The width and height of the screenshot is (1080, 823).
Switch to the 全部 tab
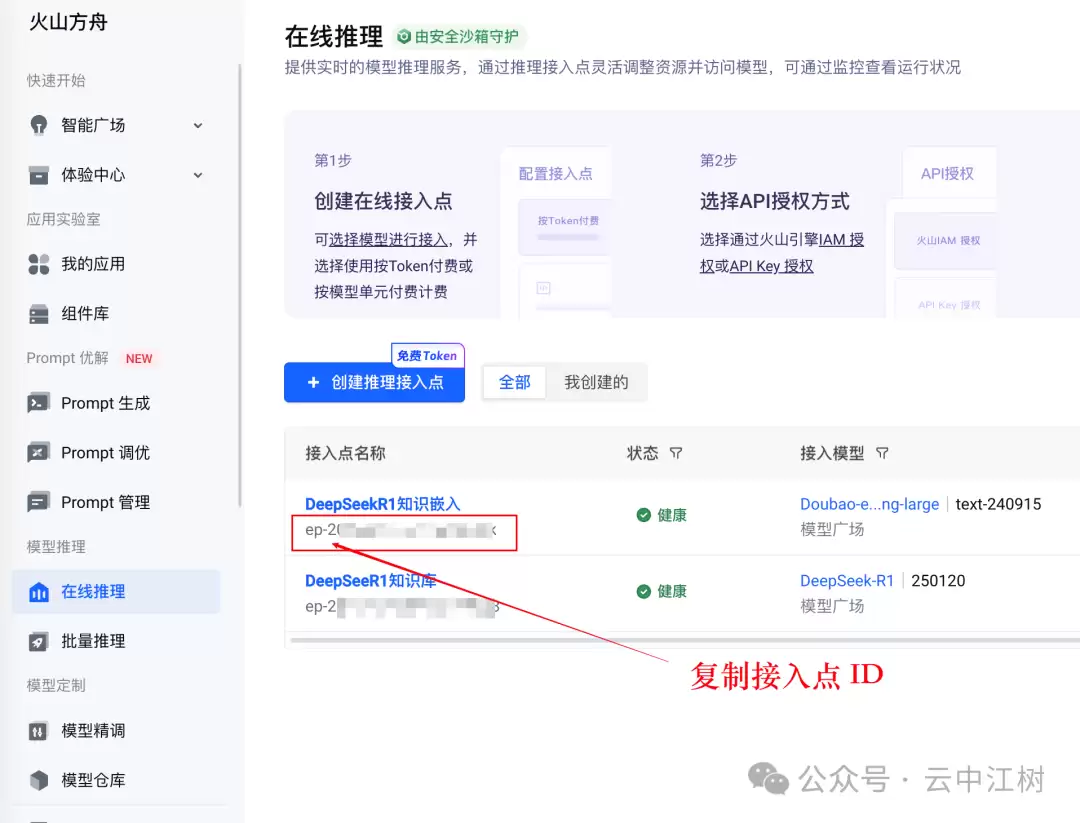click(x=515, y=382)
